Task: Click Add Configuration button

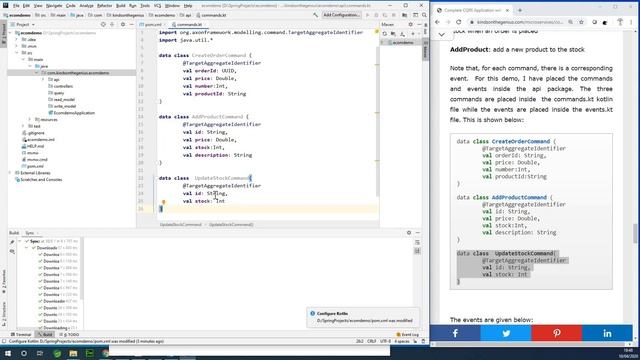Action: click(x=341, y=15)
